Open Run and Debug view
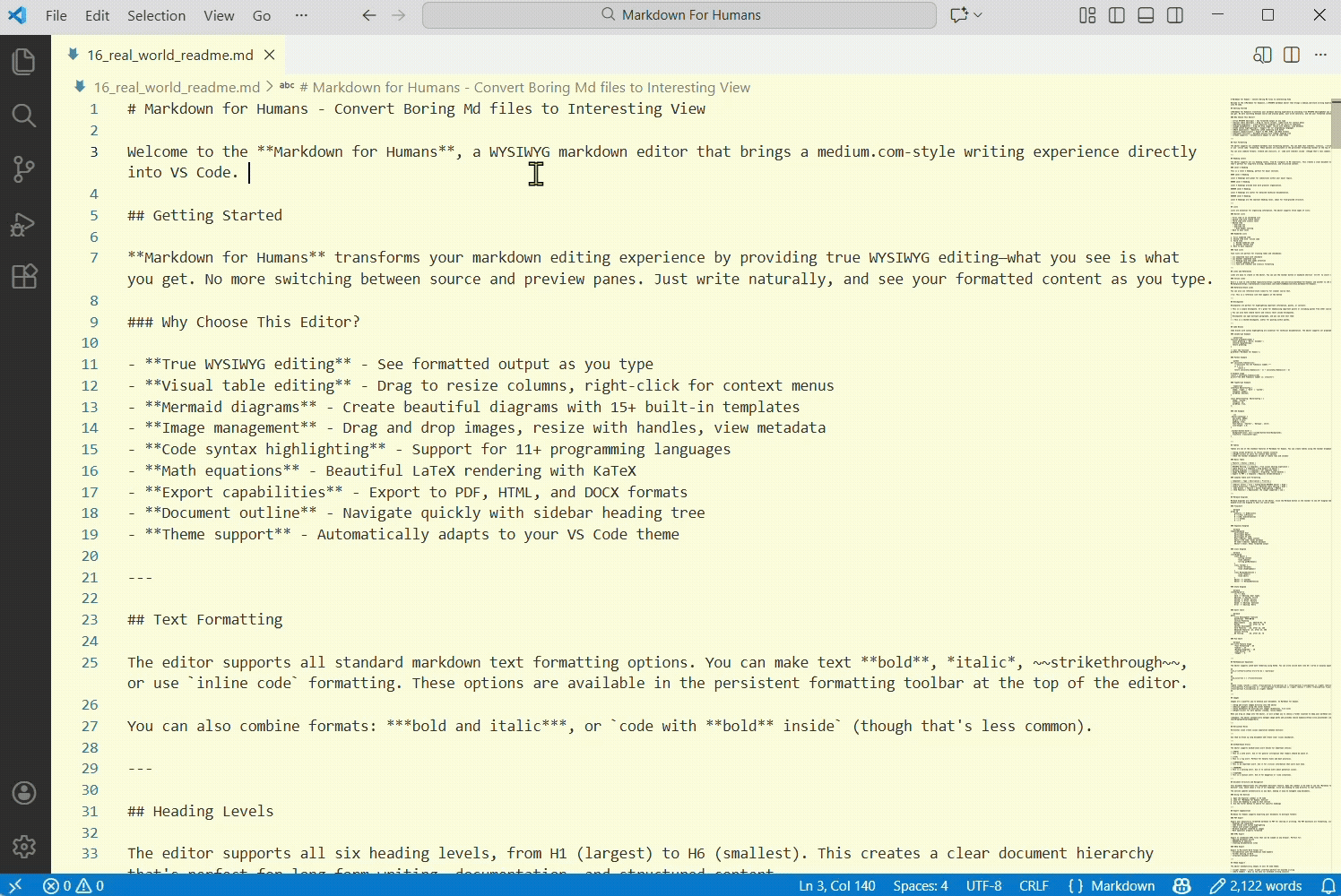Image resolution: width=1341 pixels, height=896 pixels. (x=24, y=223)
